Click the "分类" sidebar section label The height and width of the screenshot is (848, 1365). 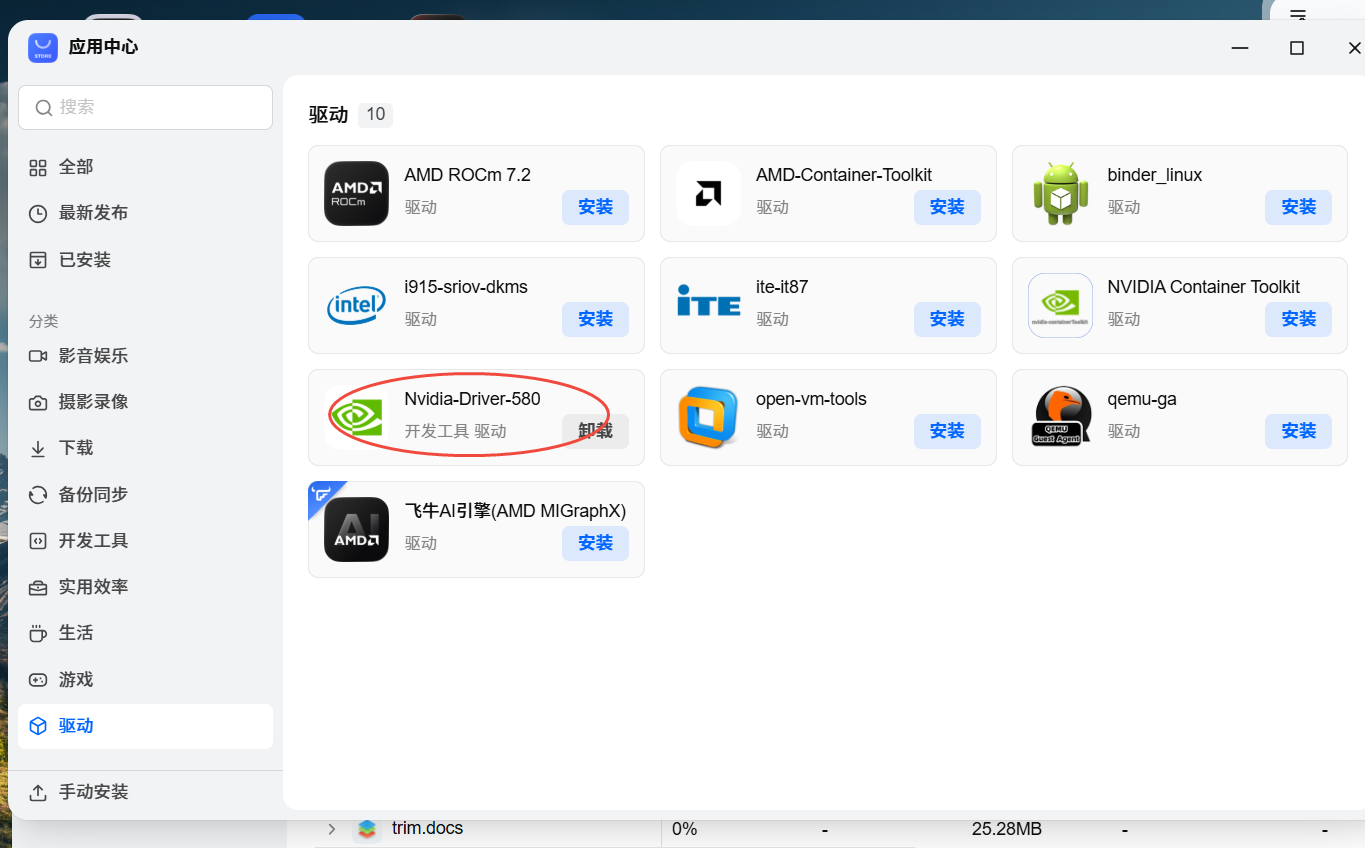pyautogui.click(x=44, y=321)
